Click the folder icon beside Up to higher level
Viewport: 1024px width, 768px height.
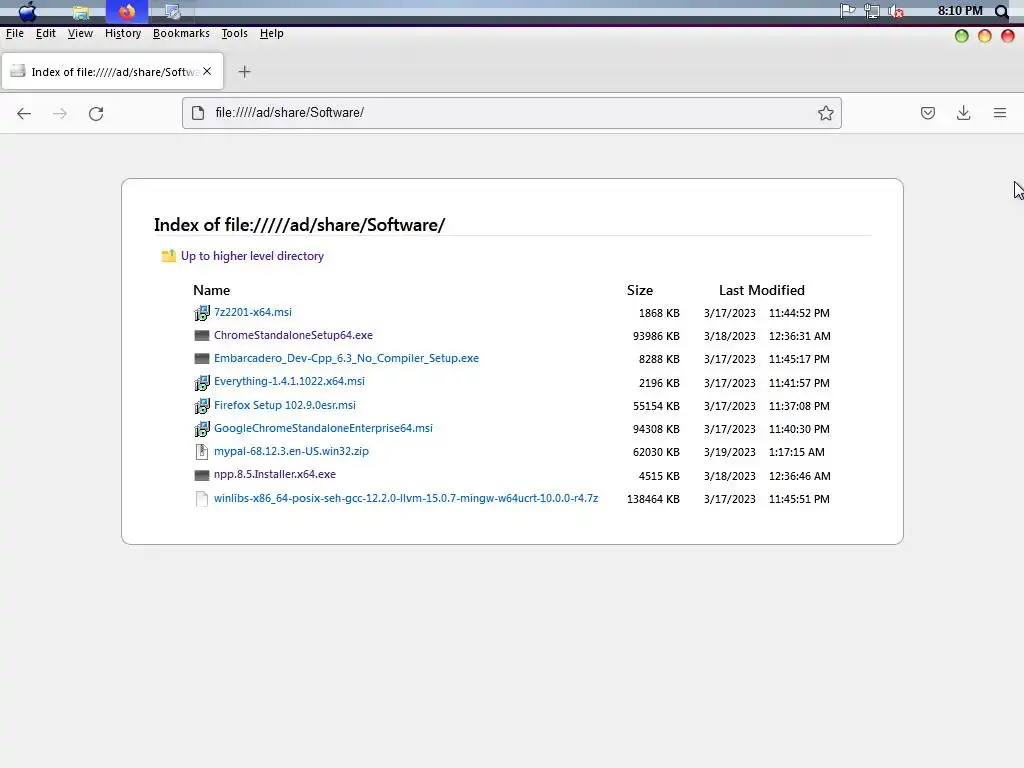click(x=168, y=256)
